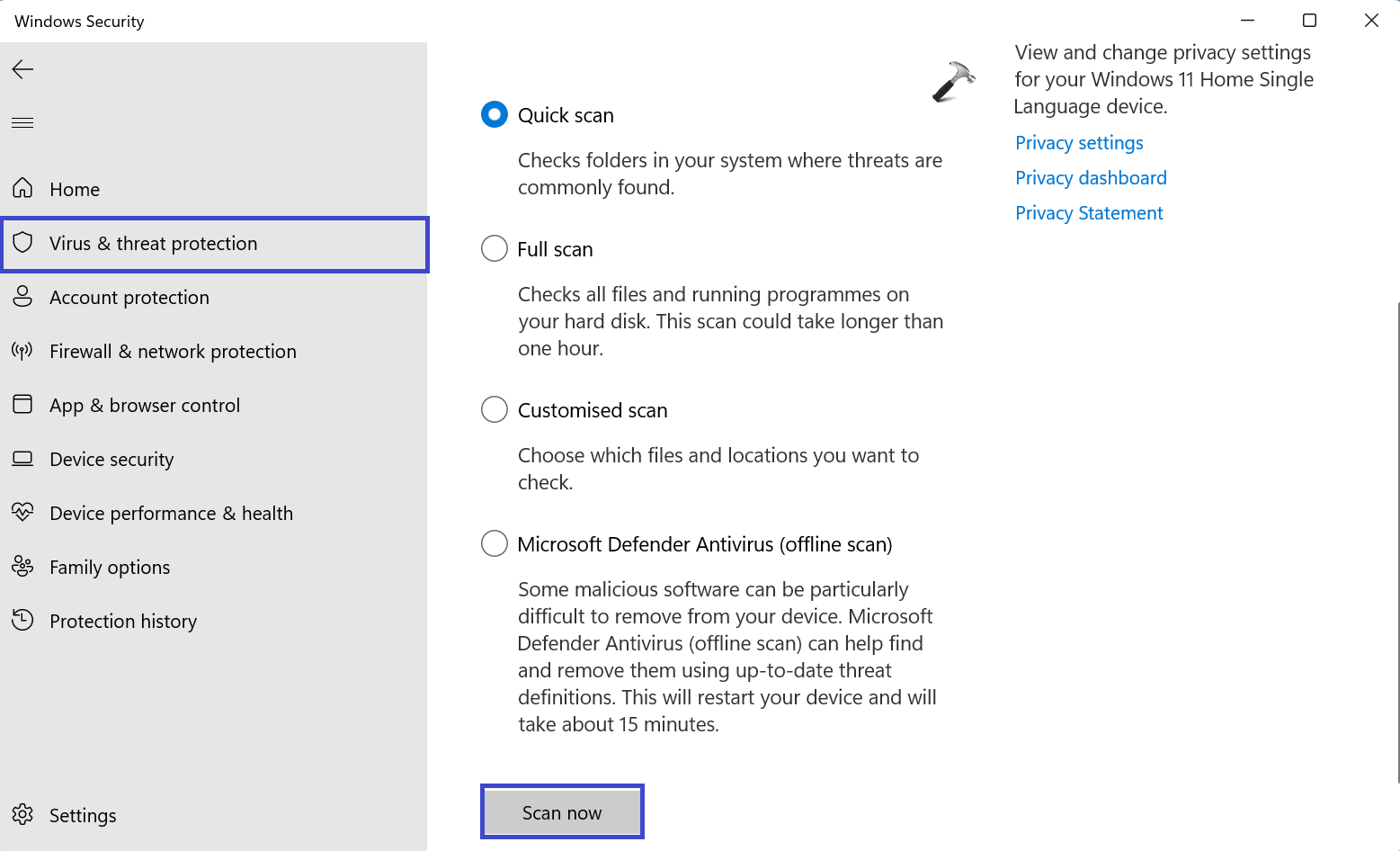Click the Device performance heart icon
Screen dimensions: 1400x851
[22, 512]
